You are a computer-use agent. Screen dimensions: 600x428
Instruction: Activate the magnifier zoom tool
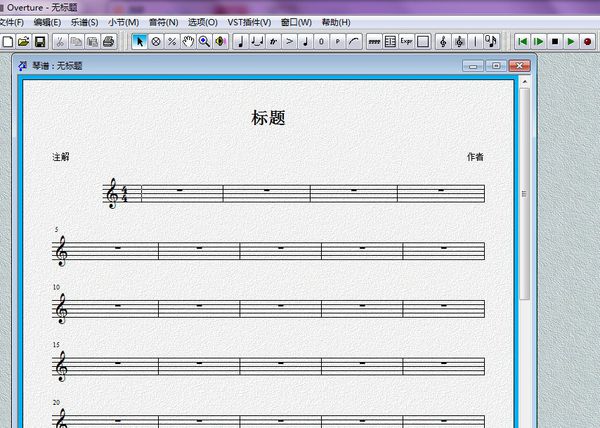pos(204,41)
